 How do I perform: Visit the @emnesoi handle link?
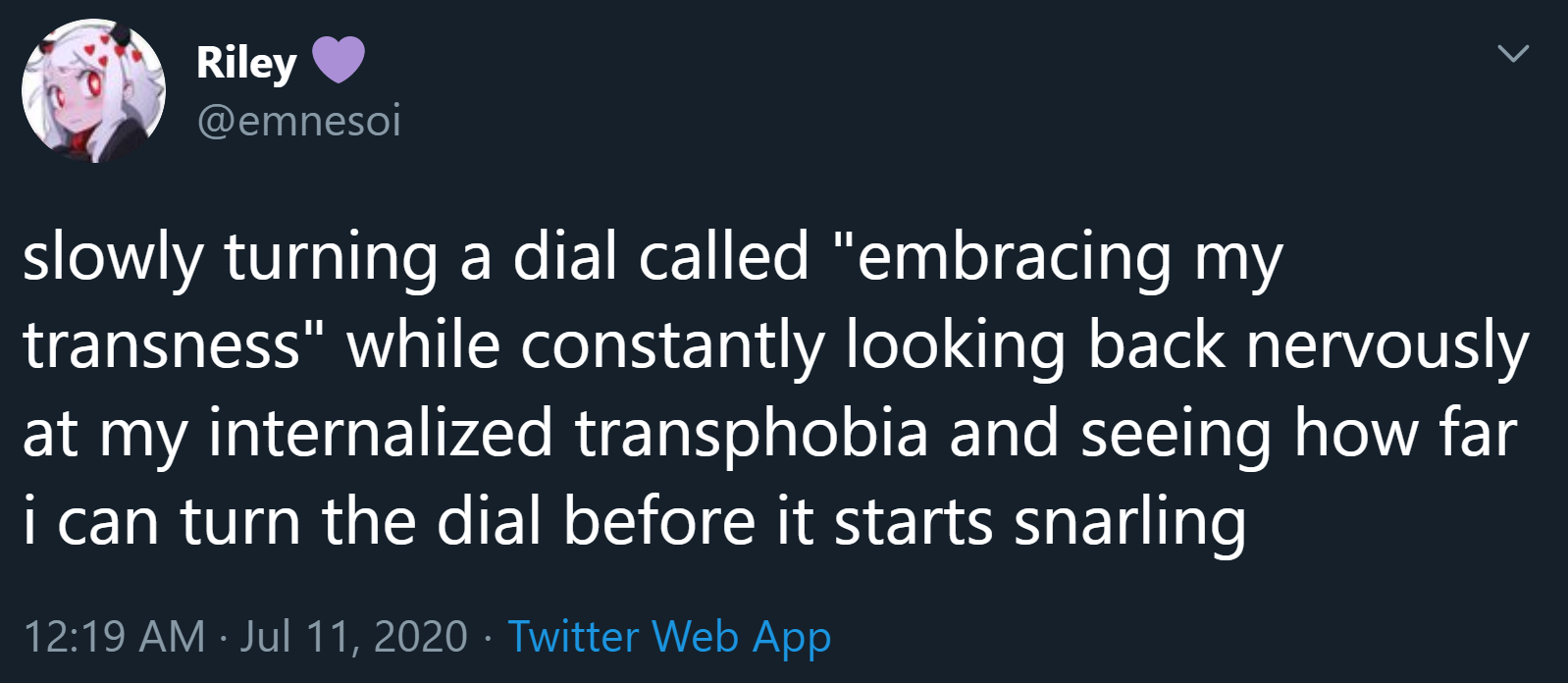[299, 122]
